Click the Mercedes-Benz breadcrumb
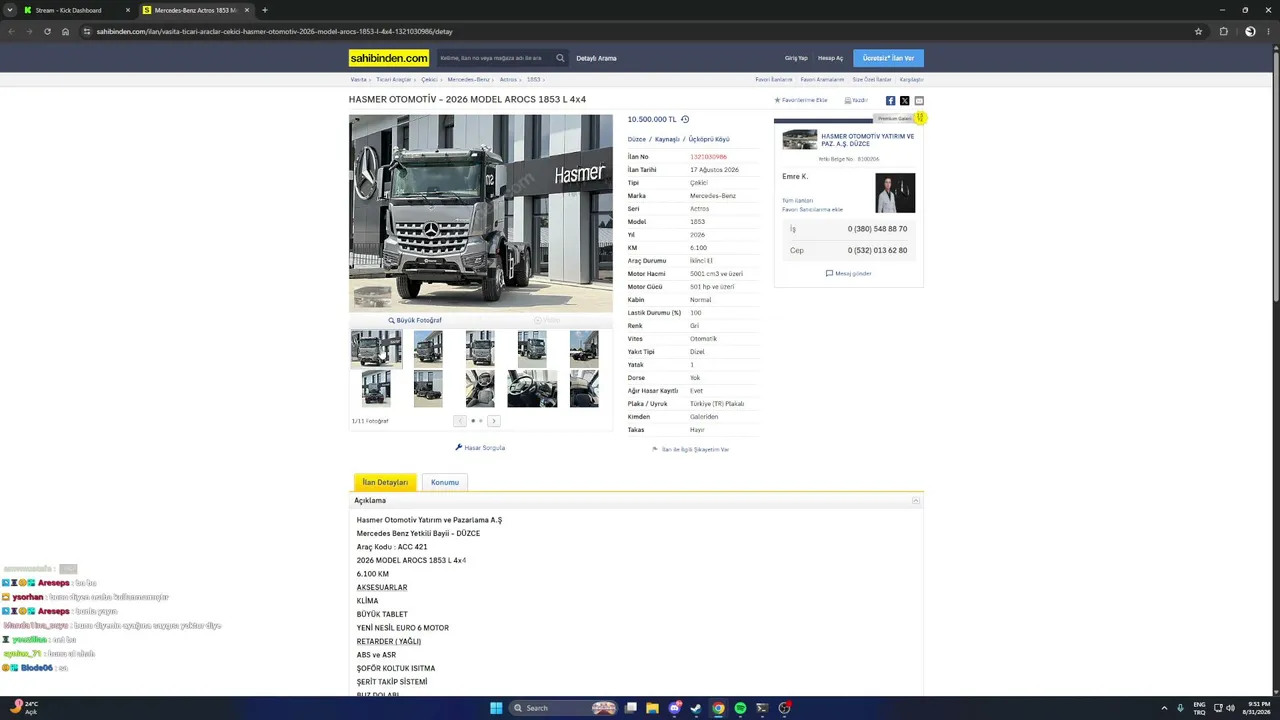This screenshot has height=720, width=1280. tap(469, 79)
